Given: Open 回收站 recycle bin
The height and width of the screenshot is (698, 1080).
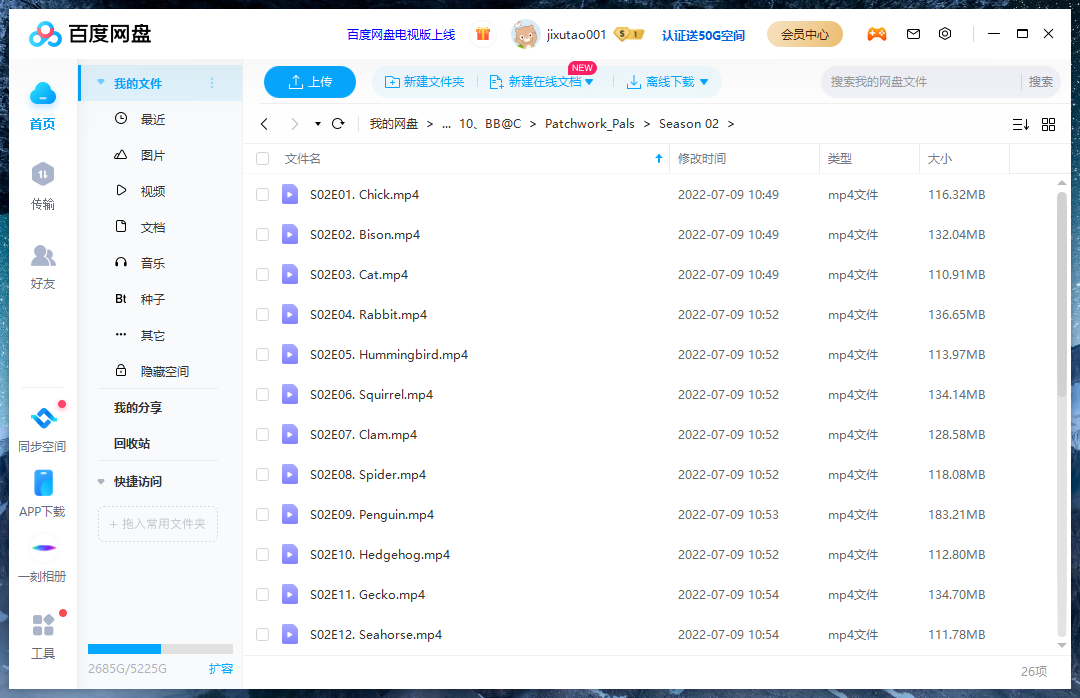Looking at the screenshot, I should (132, 443).
